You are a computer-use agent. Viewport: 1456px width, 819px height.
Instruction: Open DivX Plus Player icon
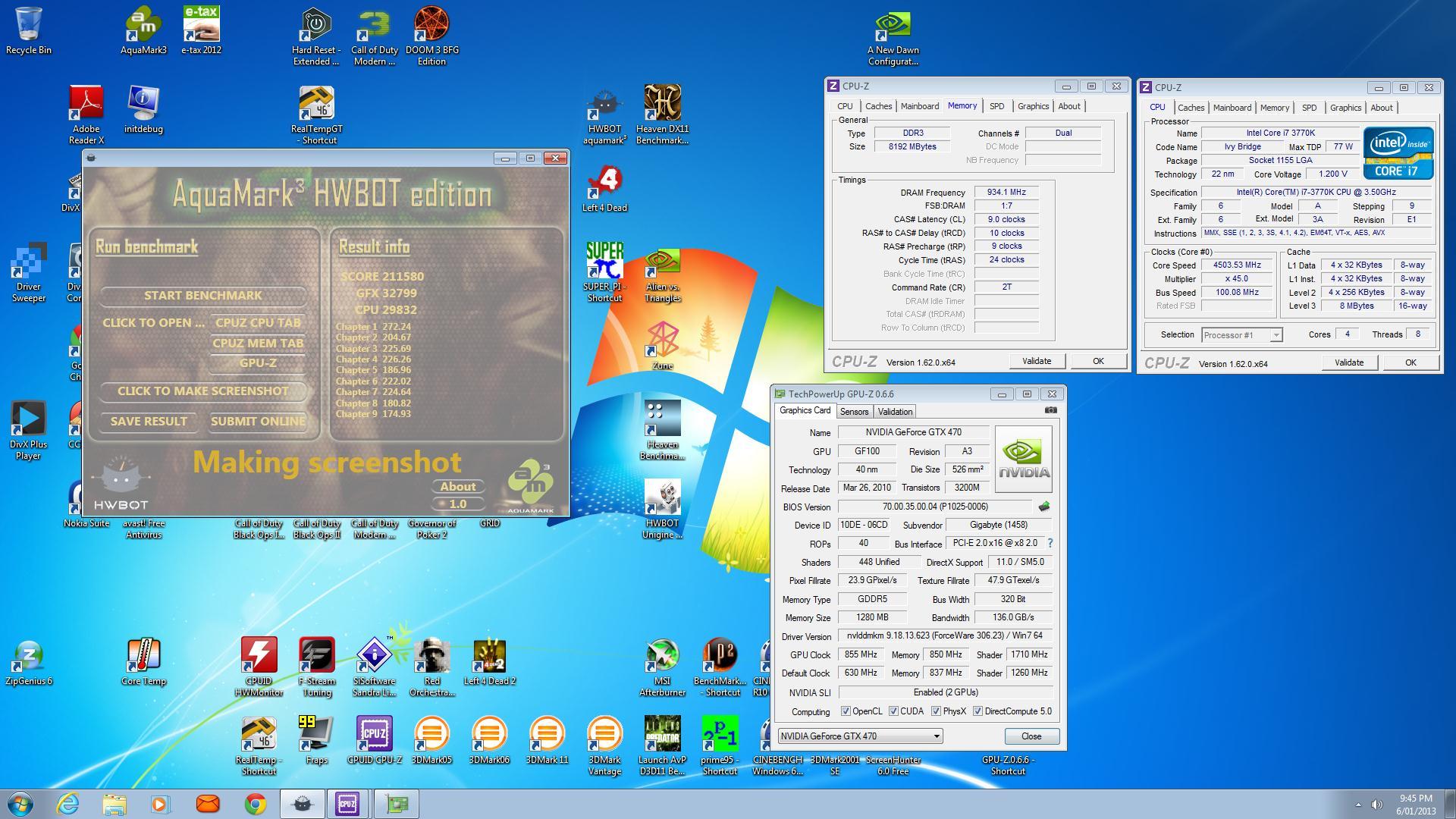28,431
